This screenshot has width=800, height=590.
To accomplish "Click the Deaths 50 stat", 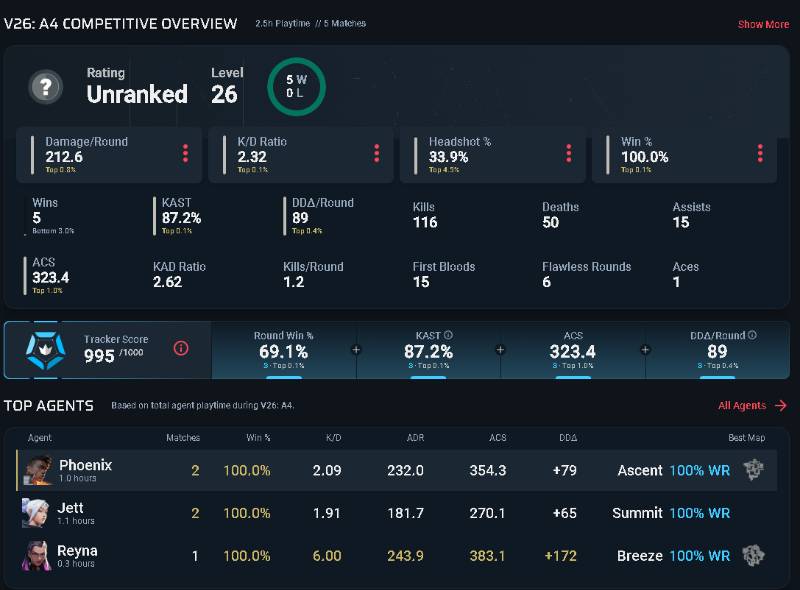I will coord(560,215).
